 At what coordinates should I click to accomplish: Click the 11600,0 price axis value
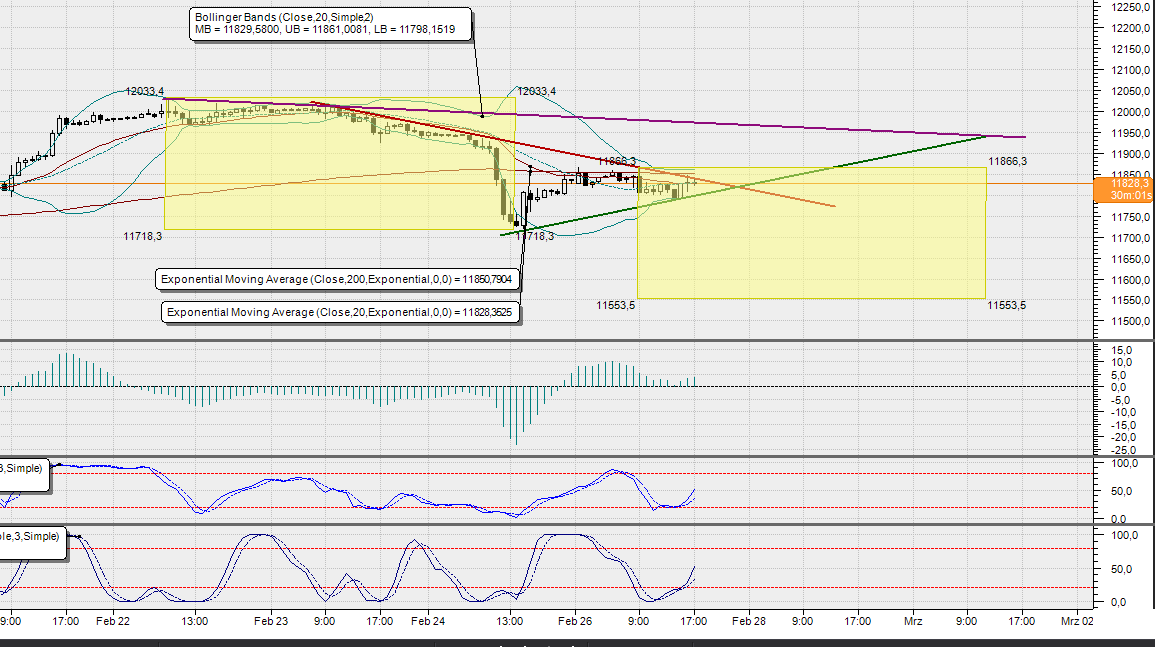click(x=1131, y=280)
